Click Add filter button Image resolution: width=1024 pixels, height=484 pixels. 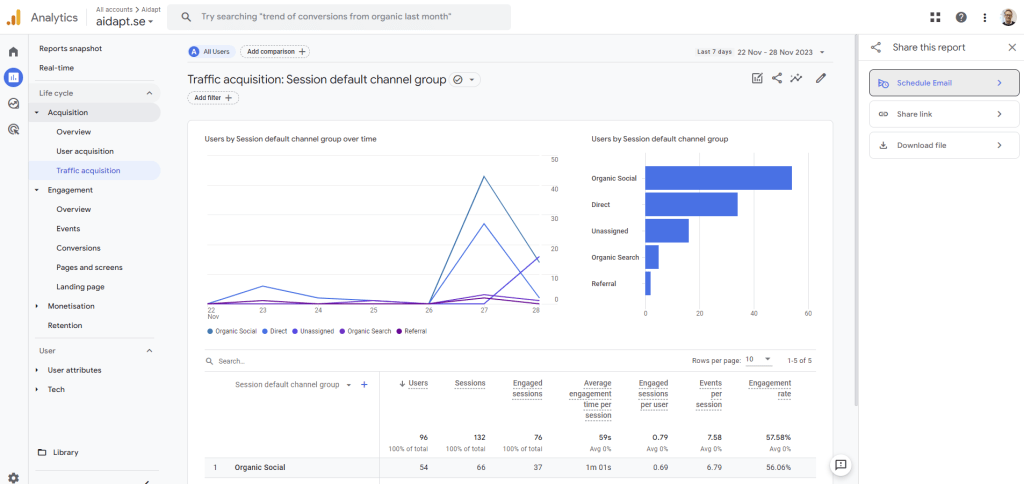pos(213,97)
